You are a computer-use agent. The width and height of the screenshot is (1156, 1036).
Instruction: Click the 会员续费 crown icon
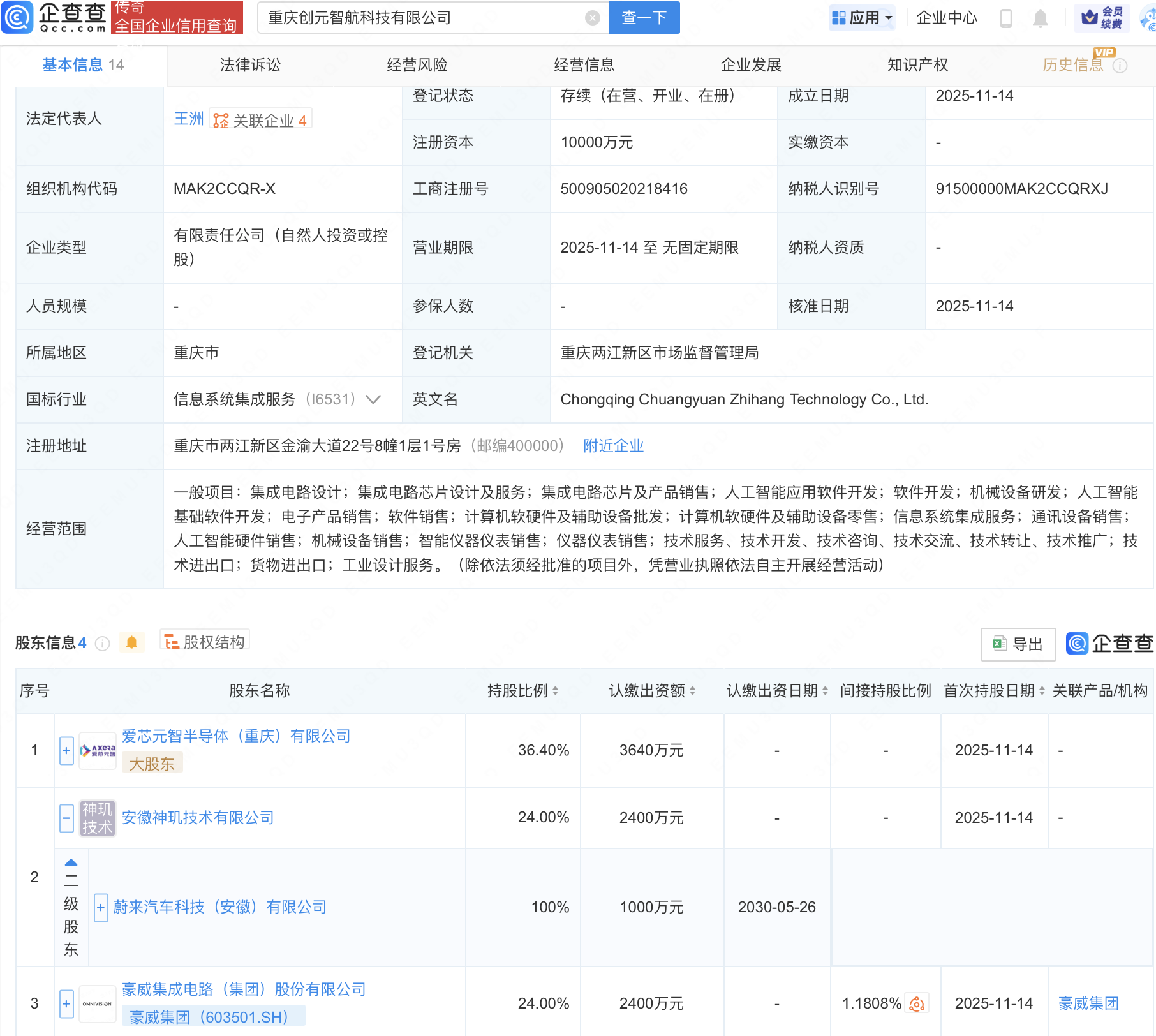click(x=1090, y=17)
